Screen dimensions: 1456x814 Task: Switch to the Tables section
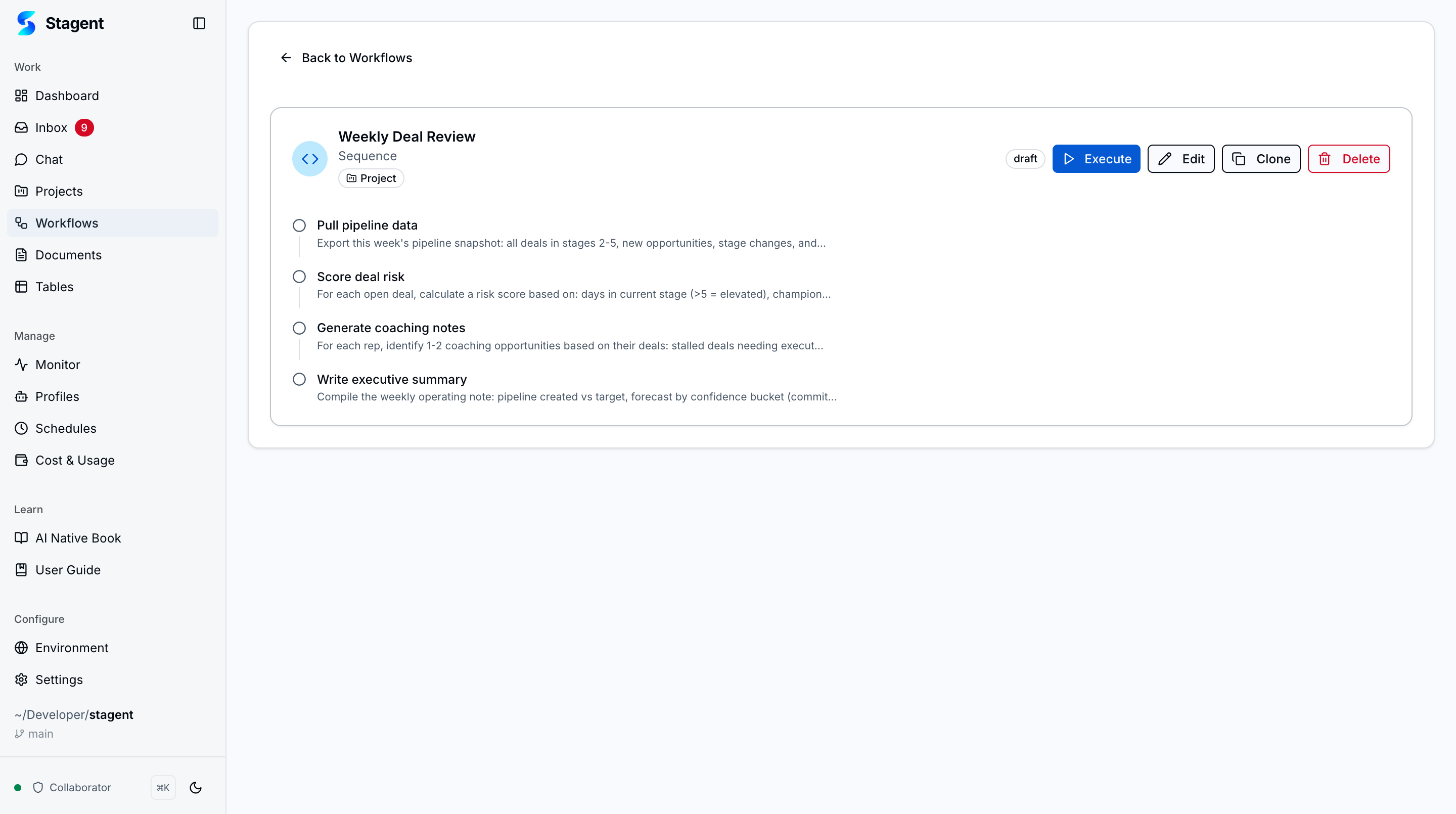tap(54, 287)
